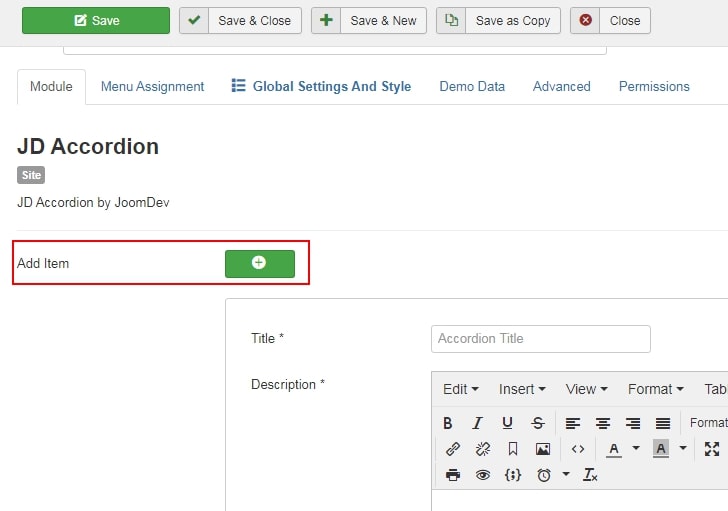Justify text in editor
The width and height of the screenshot is (728, 511).
[x=663, y=423]
